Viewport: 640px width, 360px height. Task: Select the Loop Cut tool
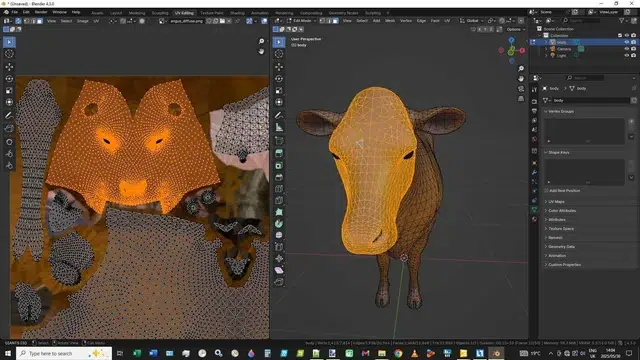(279, 189)
